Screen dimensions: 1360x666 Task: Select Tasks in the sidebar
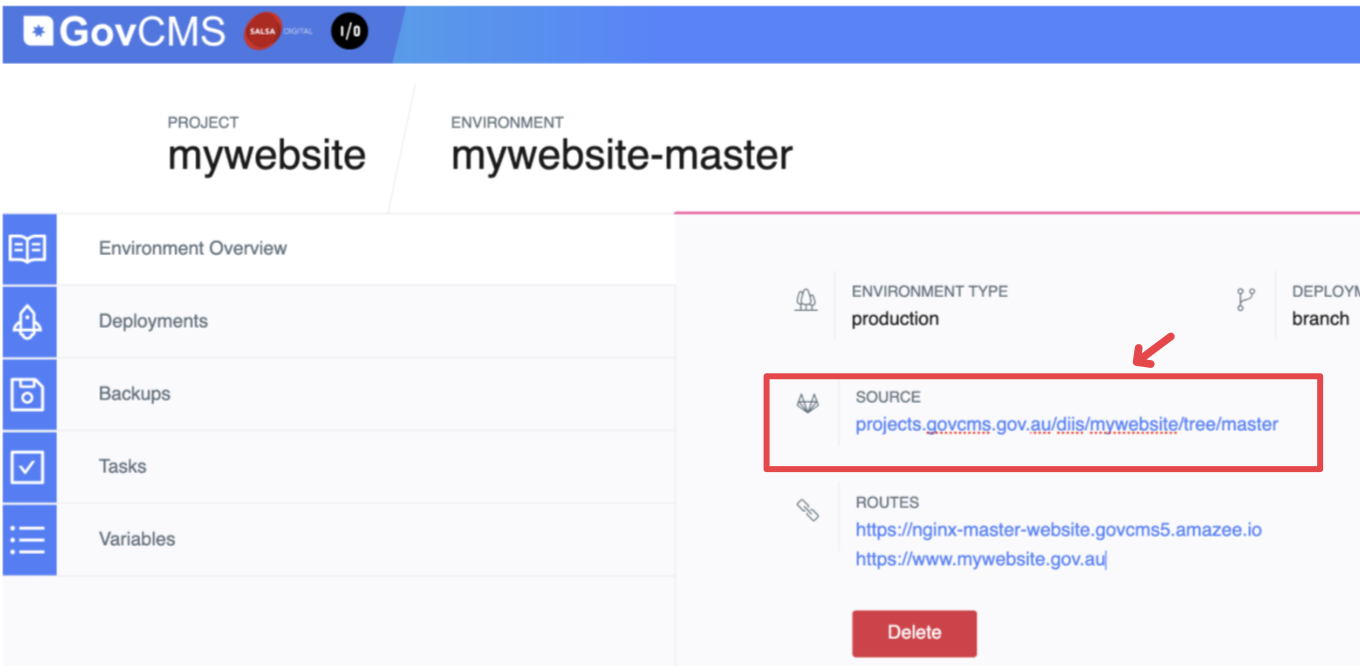(x=122, y=466)
